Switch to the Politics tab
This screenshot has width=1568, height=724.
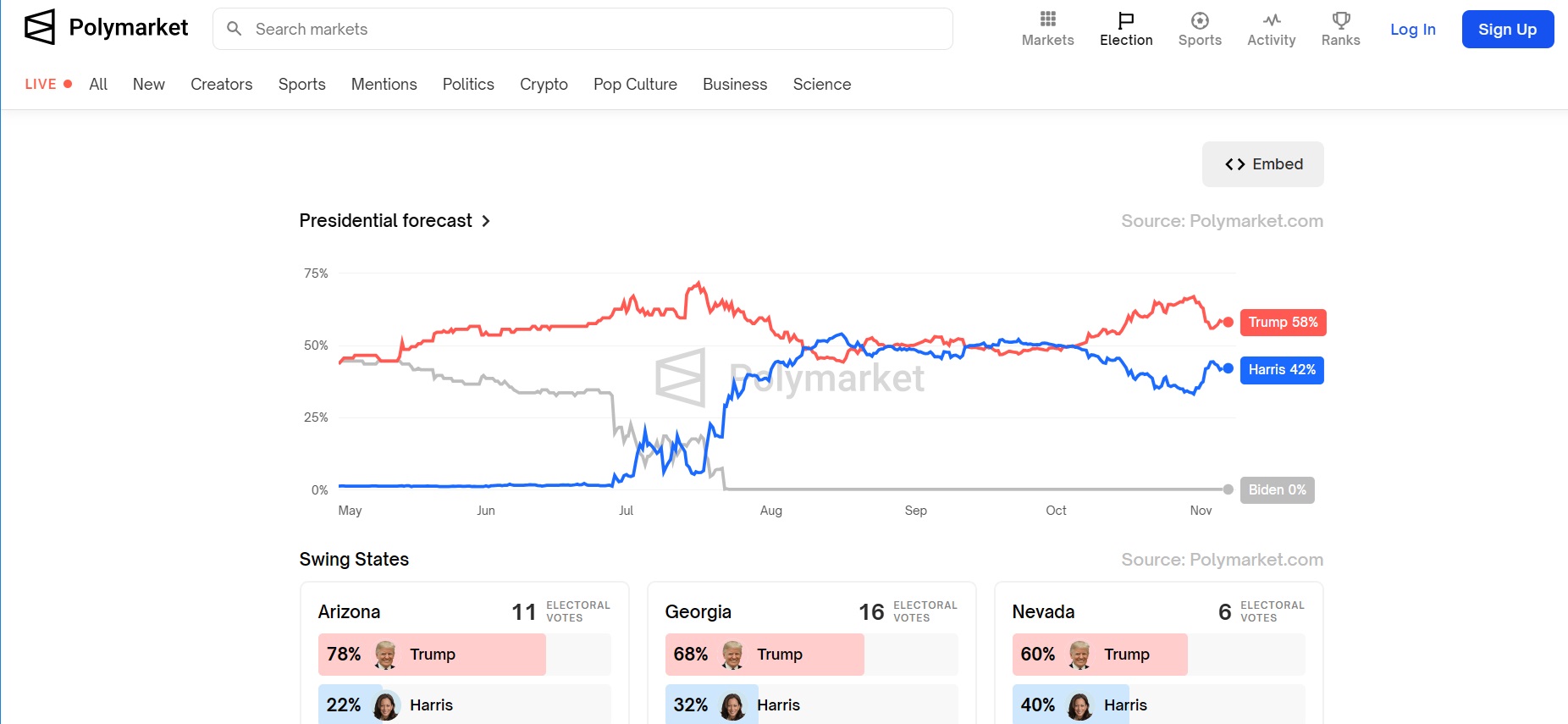point(468,84)
